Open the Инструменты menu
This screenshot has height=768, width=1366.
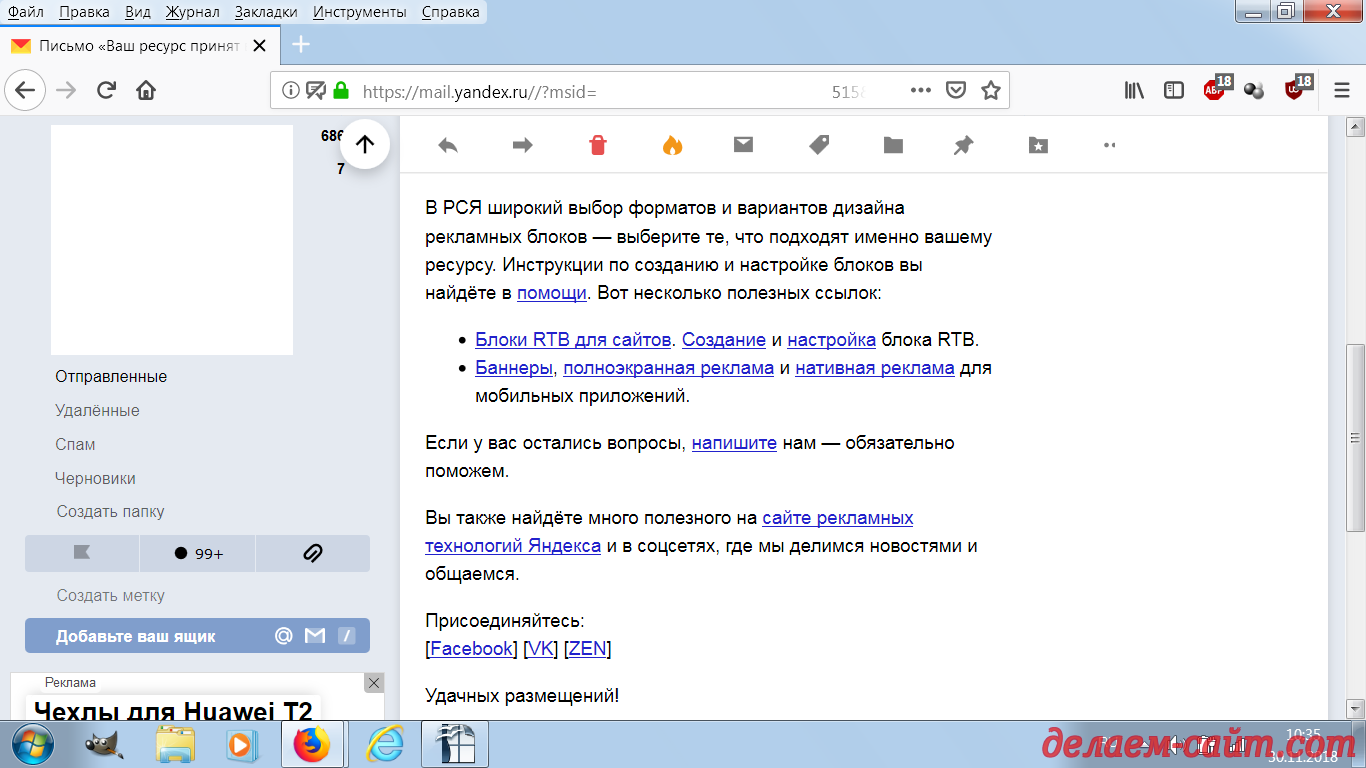coord(360,12)
